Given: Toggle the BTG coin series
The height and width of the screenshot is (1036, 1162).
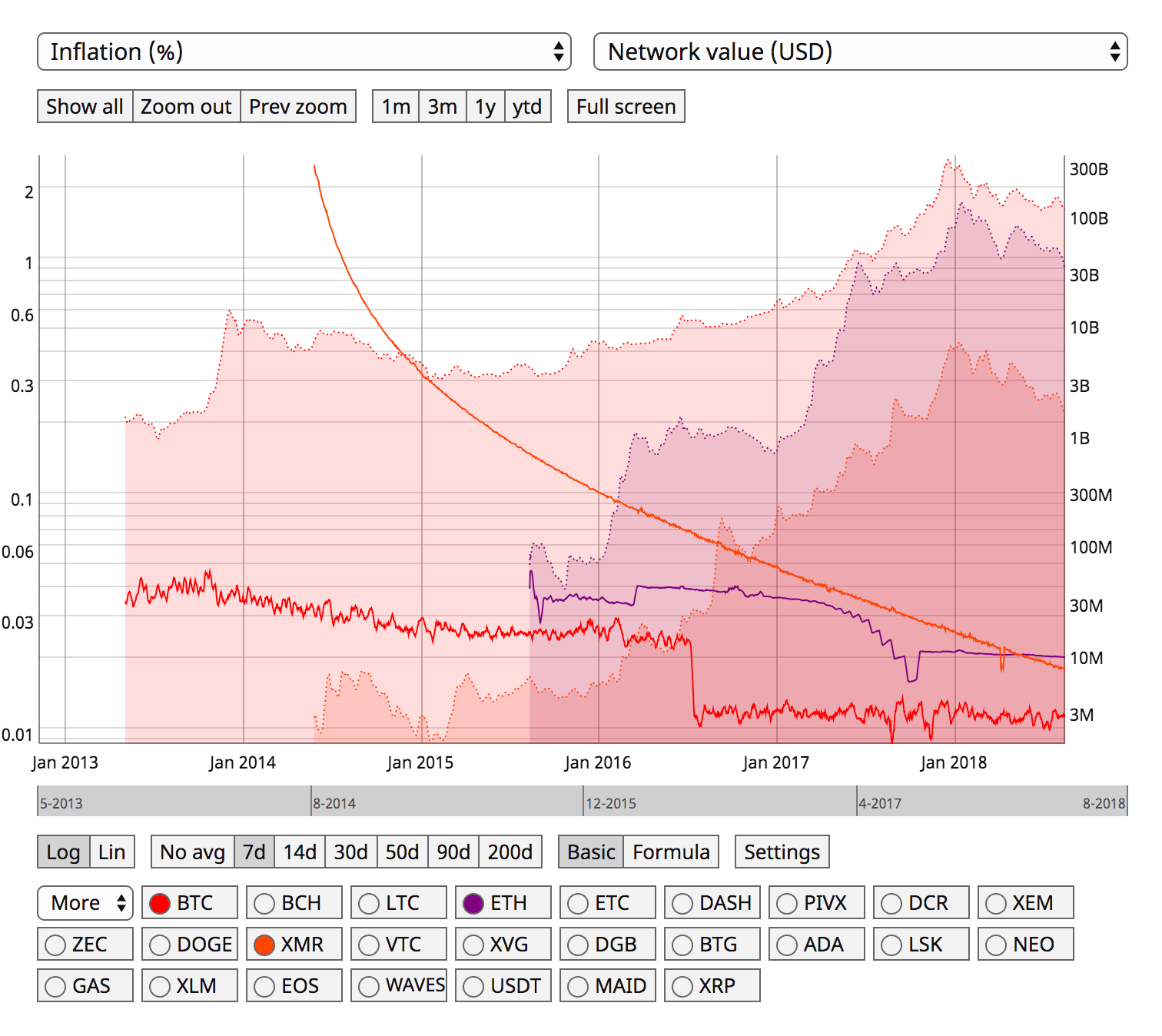Looking at the screenshot, I should pos(712,944).
